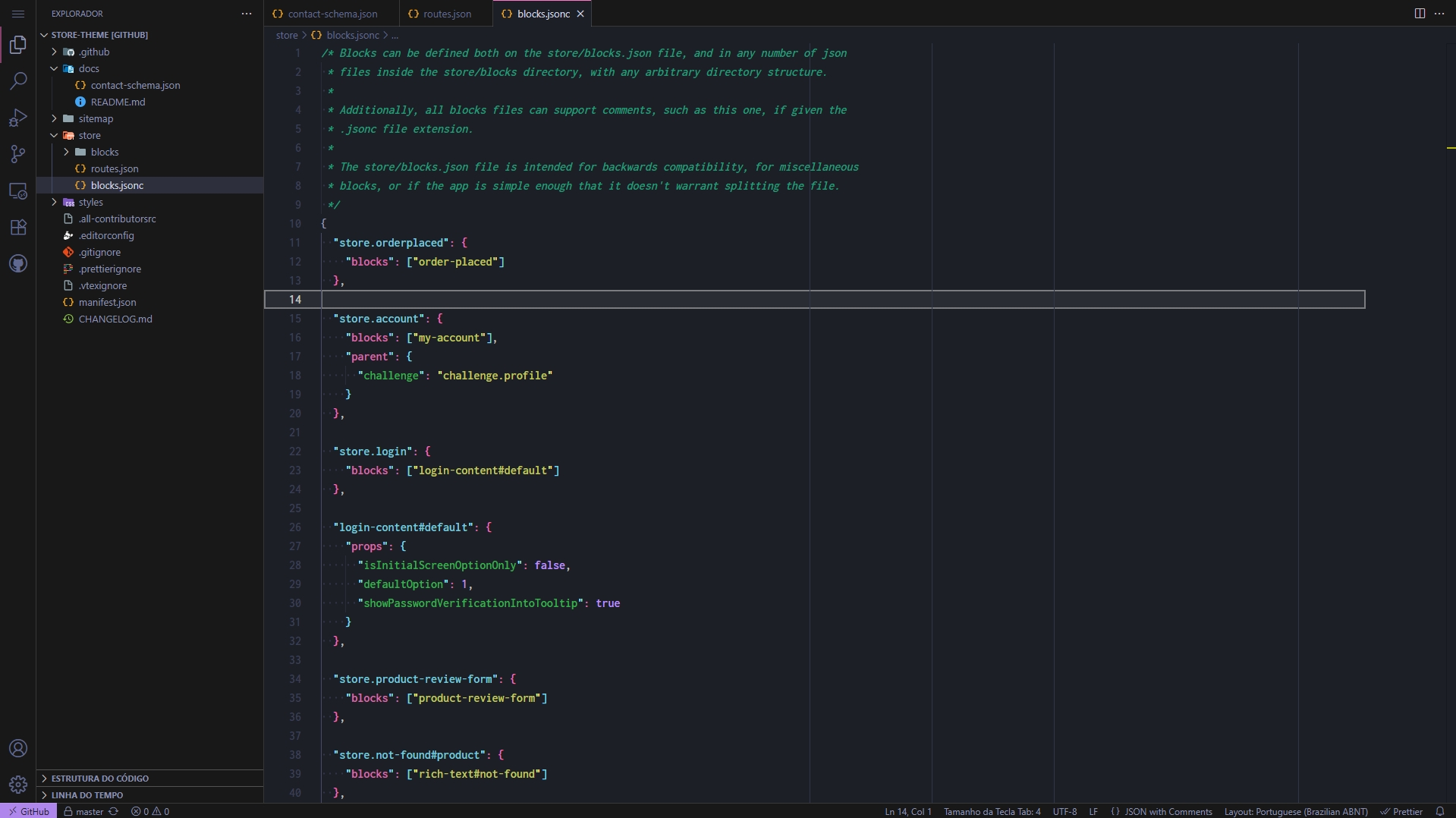Change UTF-8 file encoding
The image size is (1456, 818).
coord(1064,811)
